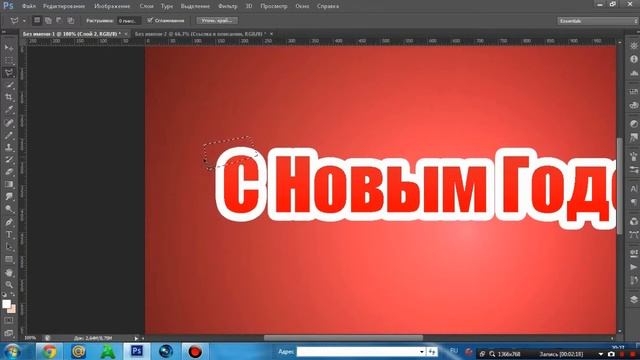Select the Magic Wand tool
The height and width of the screenshot is (360, 640).
9,85
